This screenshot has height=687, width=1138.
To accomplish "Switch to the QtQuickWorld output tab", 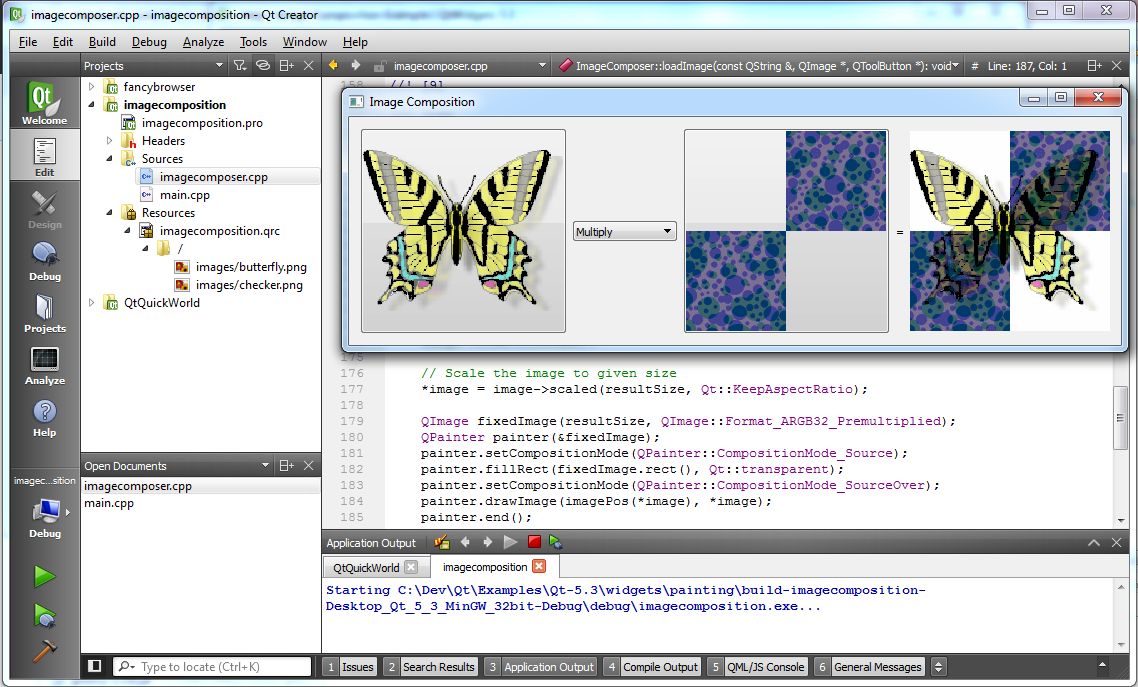I will click(x=366, y=567).
